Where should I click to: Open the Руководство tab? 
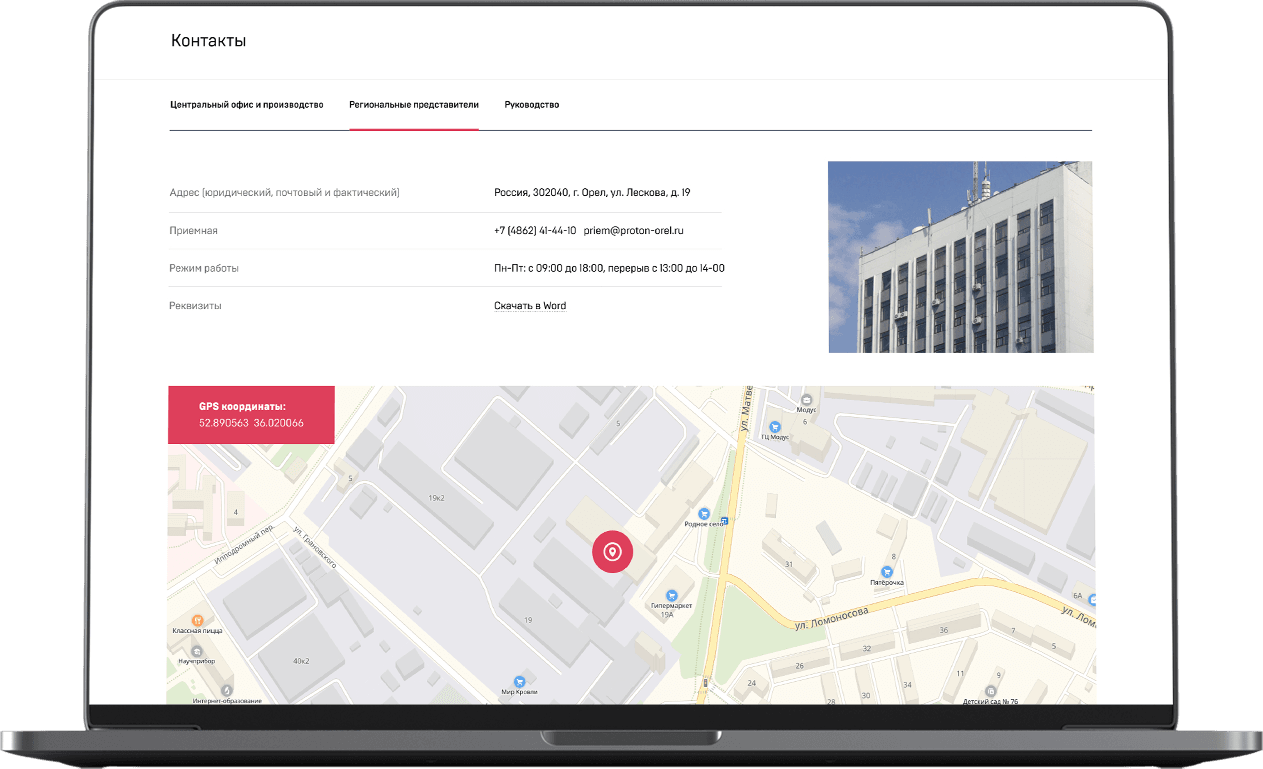click(x=531, y=105)
